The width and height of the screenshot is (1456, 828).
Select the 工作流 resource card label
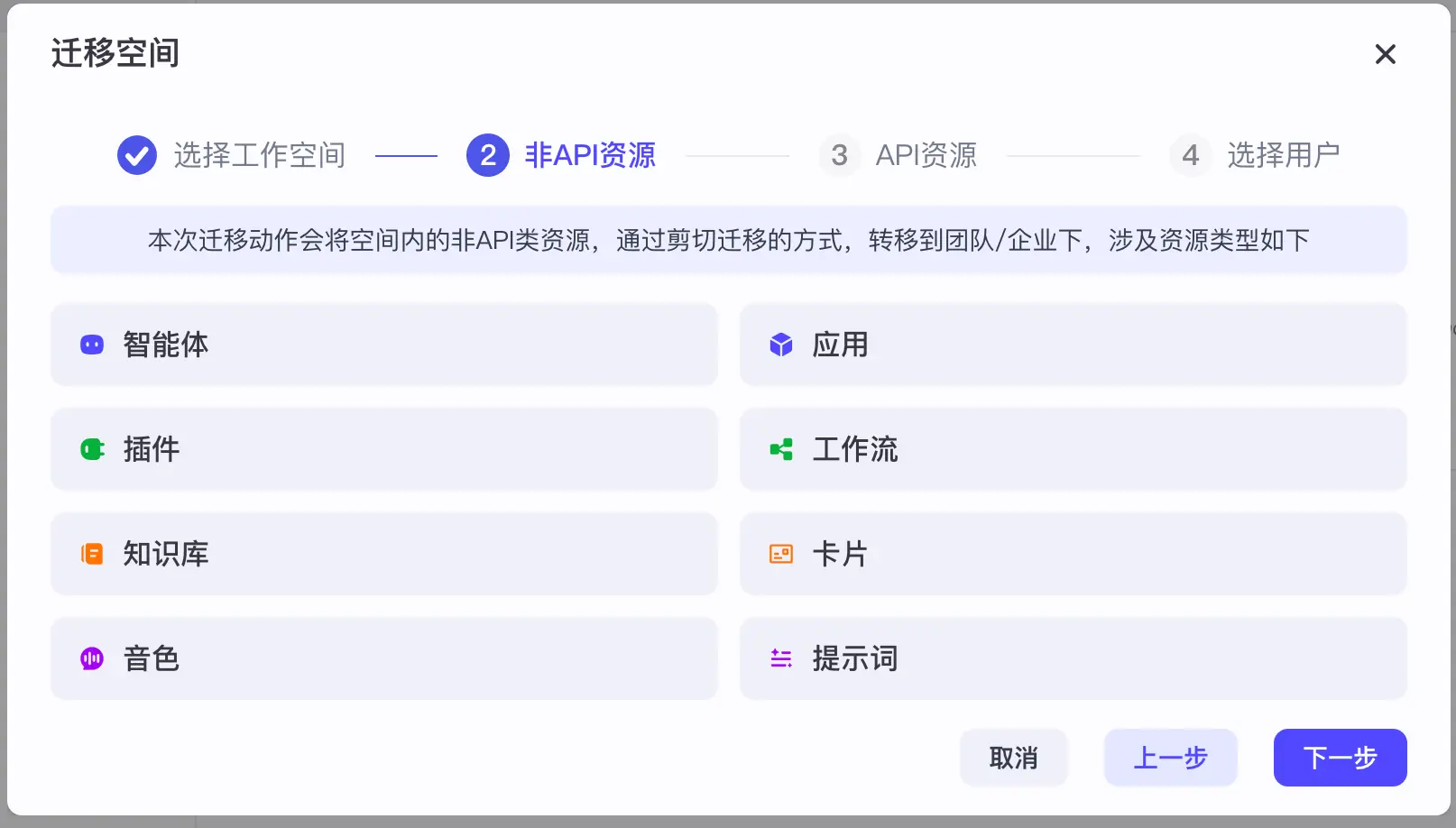(x=855, y=449)
